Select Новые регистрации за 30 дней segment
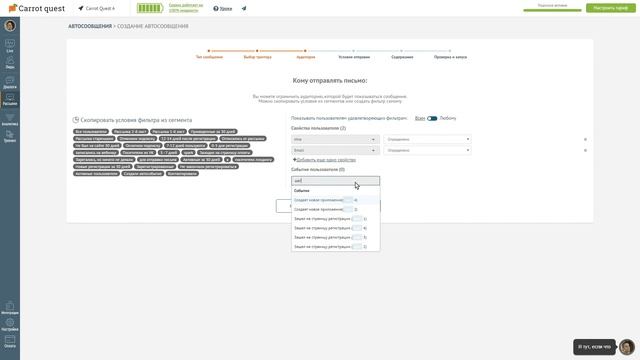Screen dimensions: 640x360 tap(102, 167)
